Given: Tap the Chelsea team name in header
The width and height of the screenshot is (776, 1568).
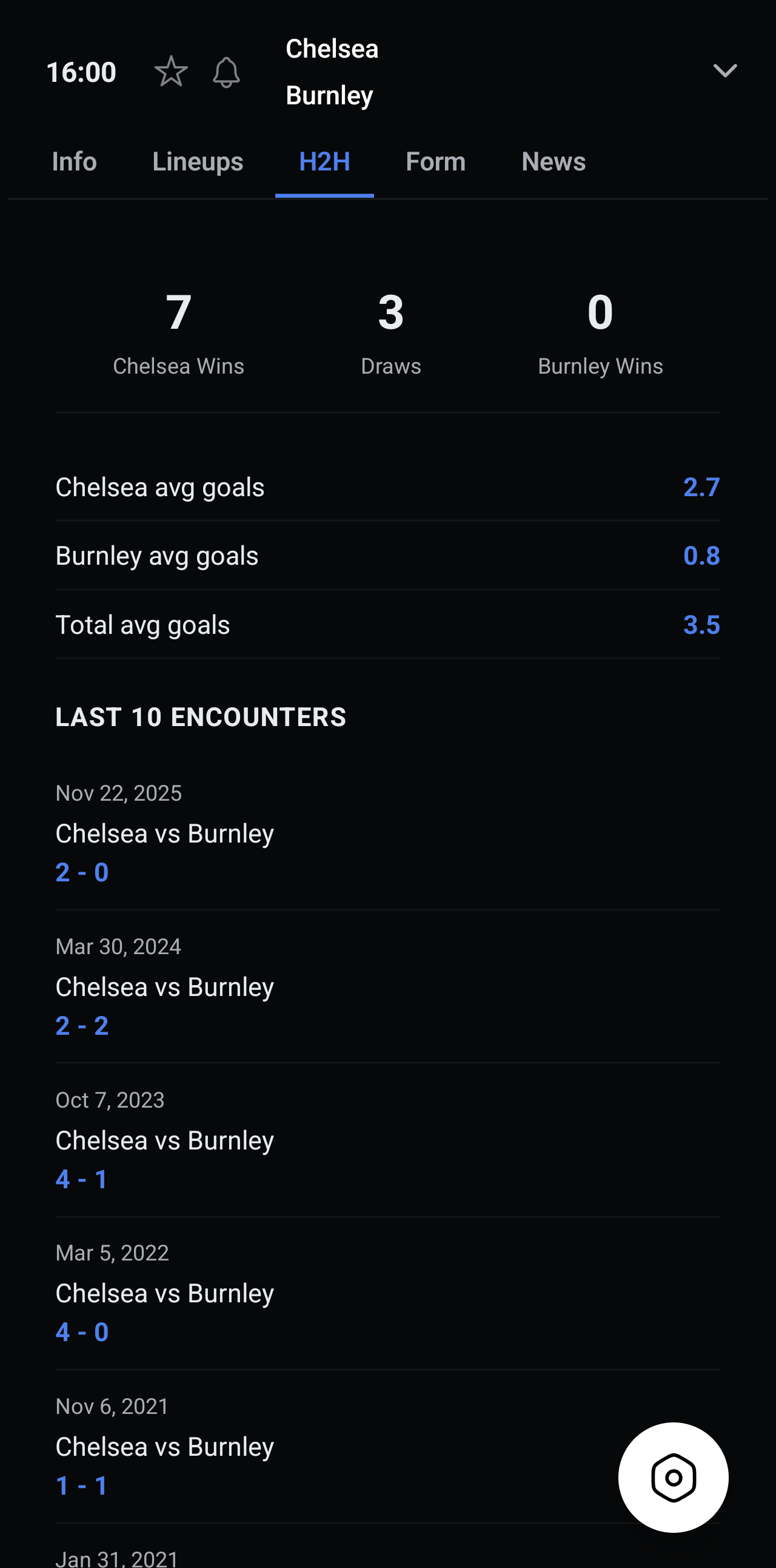Looking at the screenshot, I should pos(332,49).
